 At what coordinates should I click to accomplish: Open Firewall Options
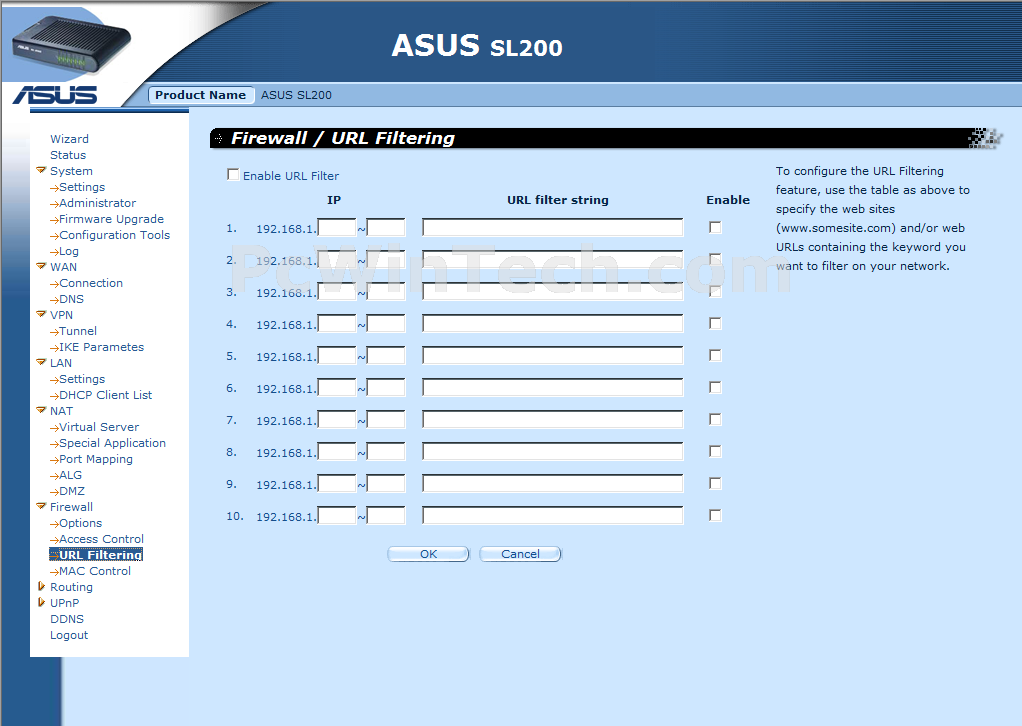(80, 523)
